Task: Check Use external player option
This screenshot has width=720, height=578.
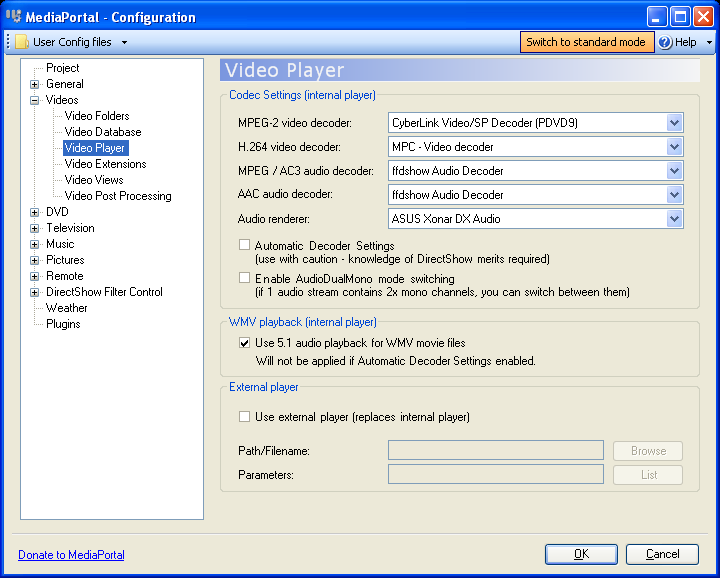Action: (x=244, y=416)
